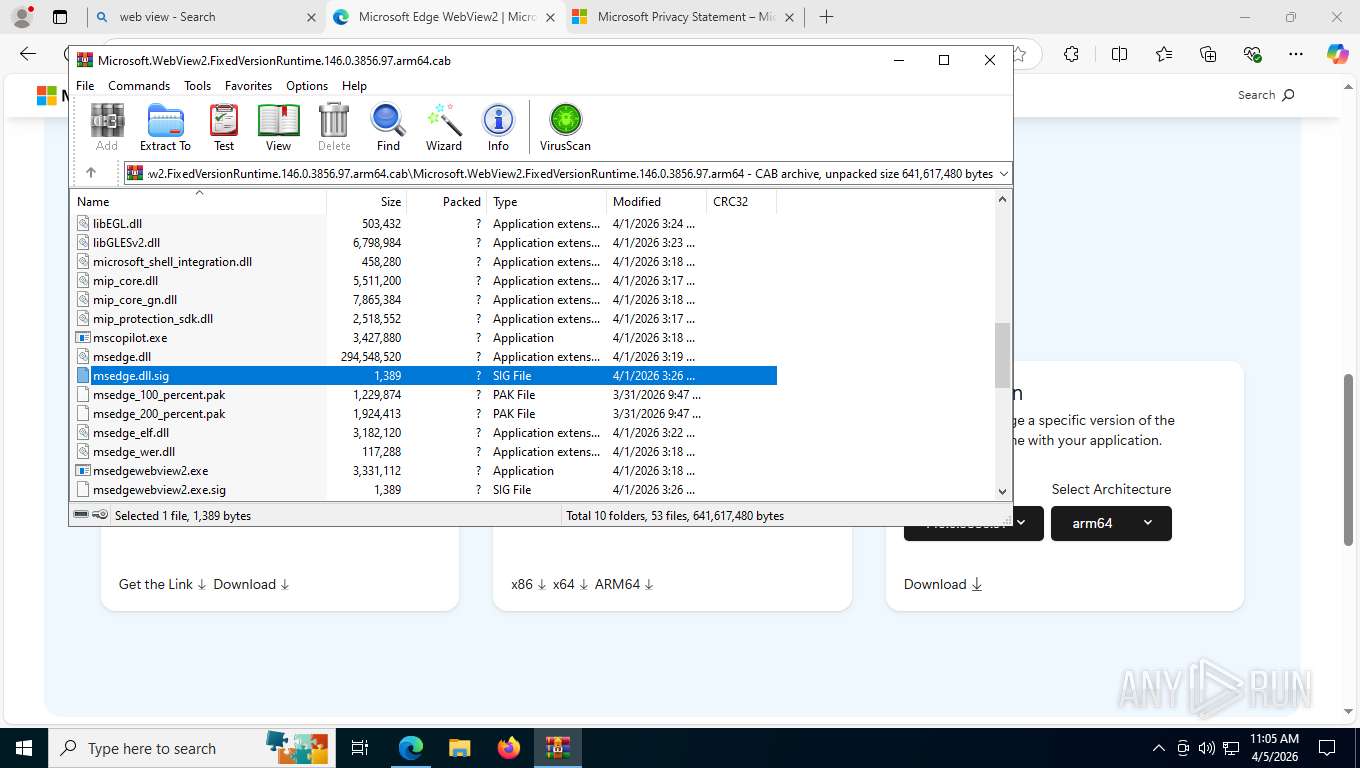The image size is (1360, 768).
Task: Open Edge extensions icon
Action: (x=1071, y=54)
